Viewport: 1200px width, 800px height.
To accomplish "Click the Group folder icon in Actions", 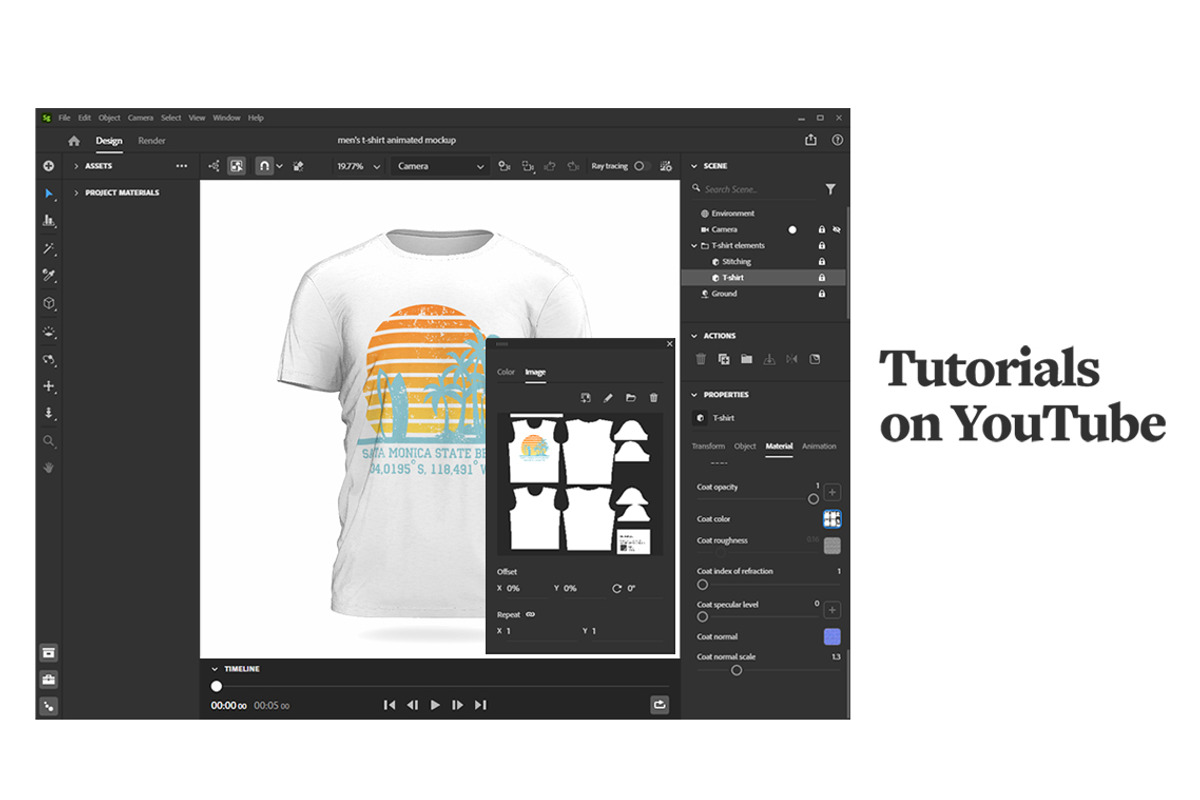I will pos(746,359).
